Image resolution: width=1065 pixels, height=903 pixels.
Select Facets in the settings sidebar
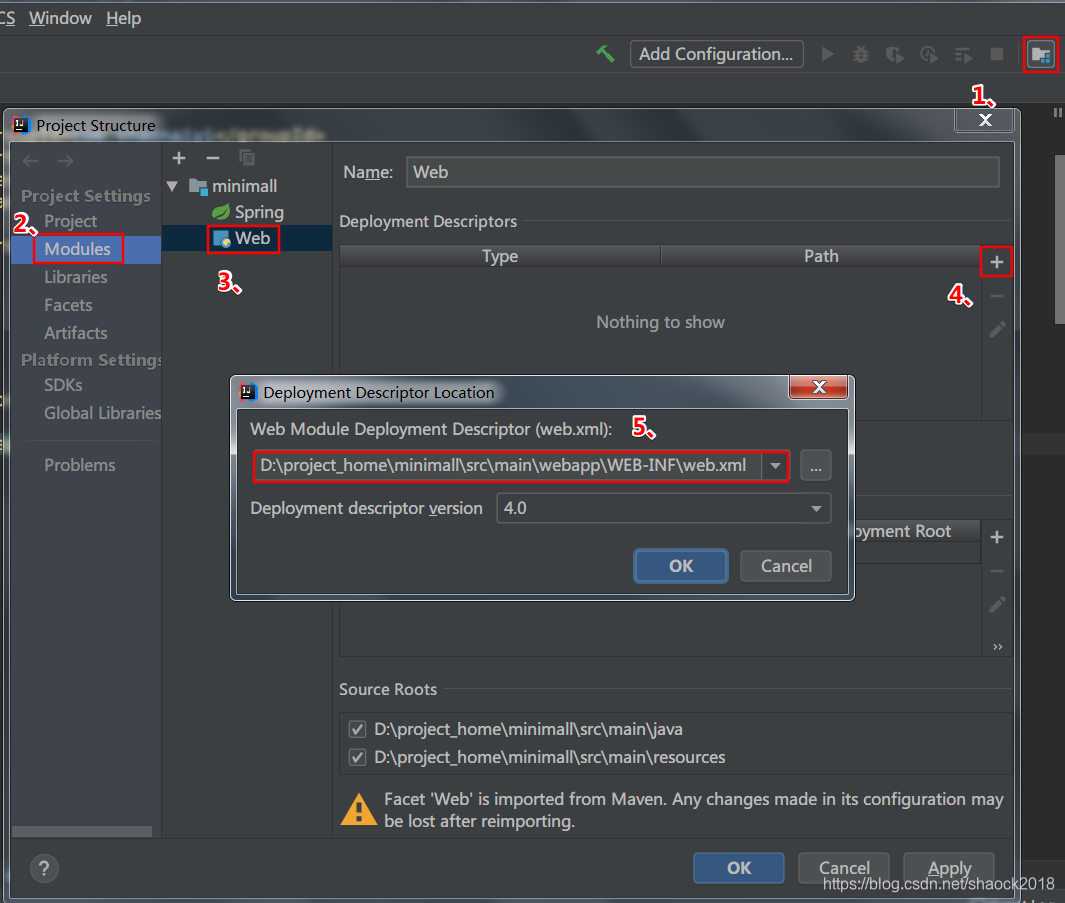click(x=68, y=305)
